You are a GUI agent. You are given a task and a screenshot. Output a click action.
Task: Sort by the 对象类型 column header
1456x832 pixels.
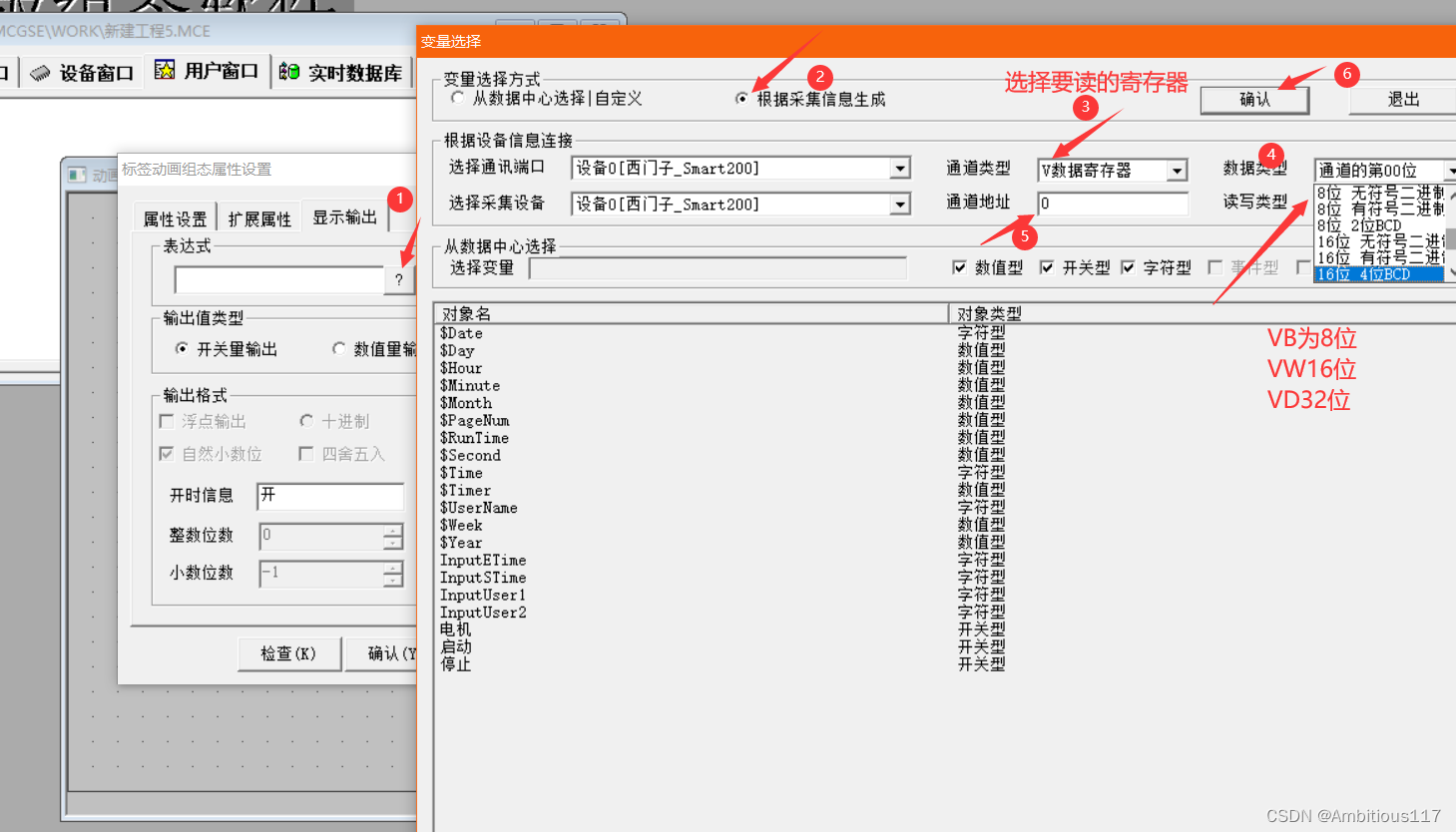click(x=1202, y=313)
